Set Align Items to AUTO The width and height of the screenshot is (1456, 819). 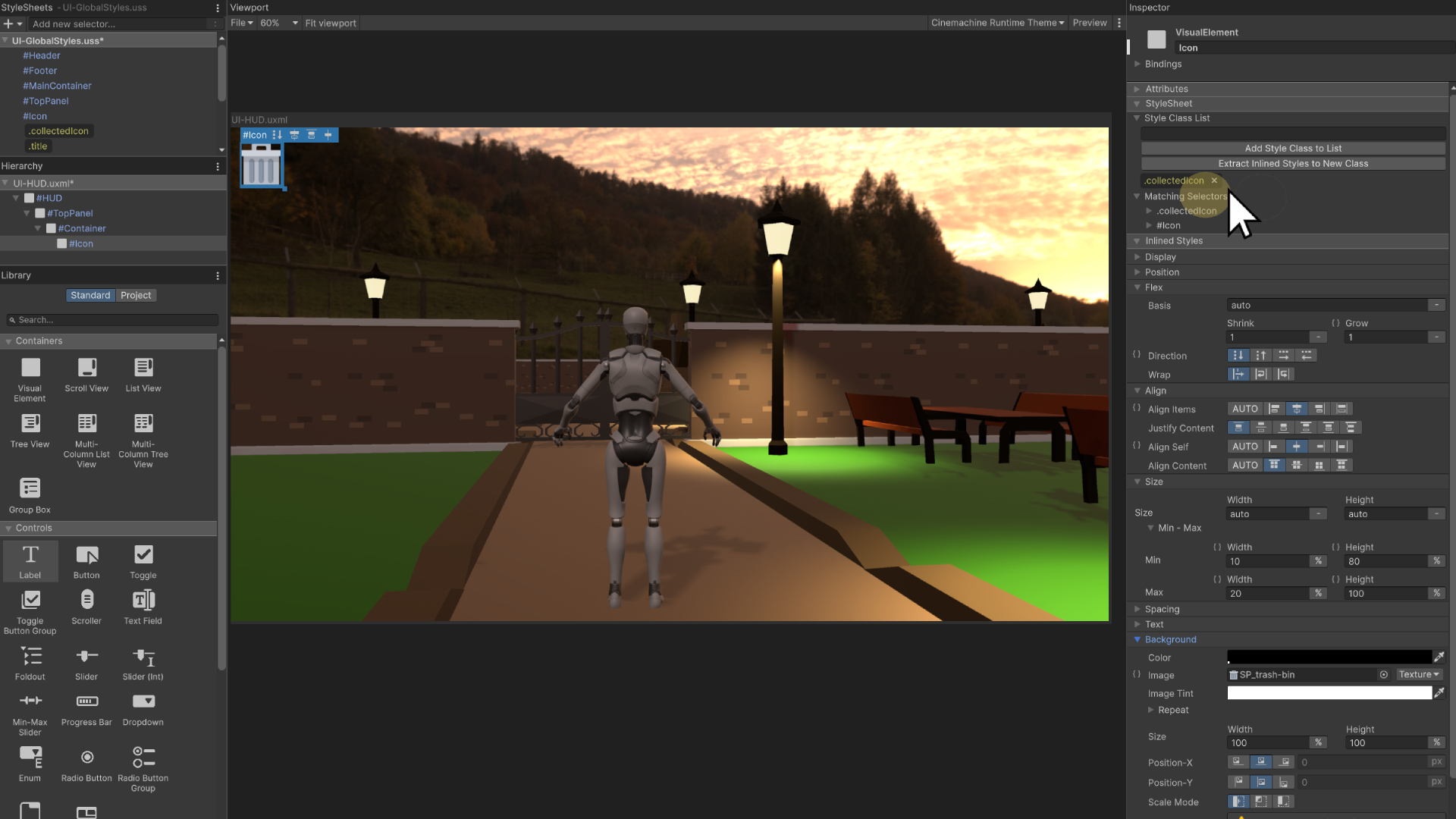1244,409
